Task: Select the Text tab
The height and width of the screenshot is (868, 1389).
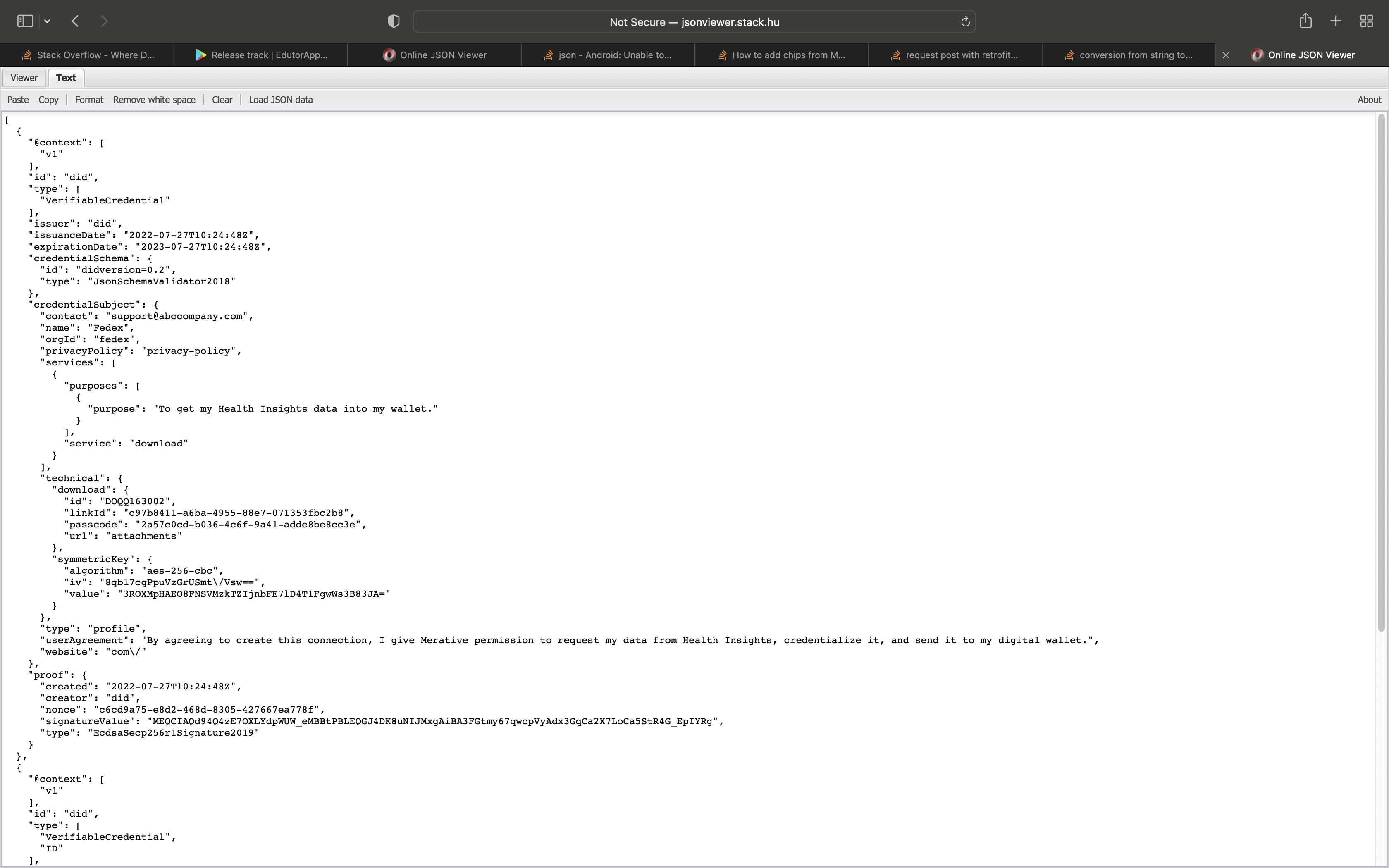Action: coord(66,78)
